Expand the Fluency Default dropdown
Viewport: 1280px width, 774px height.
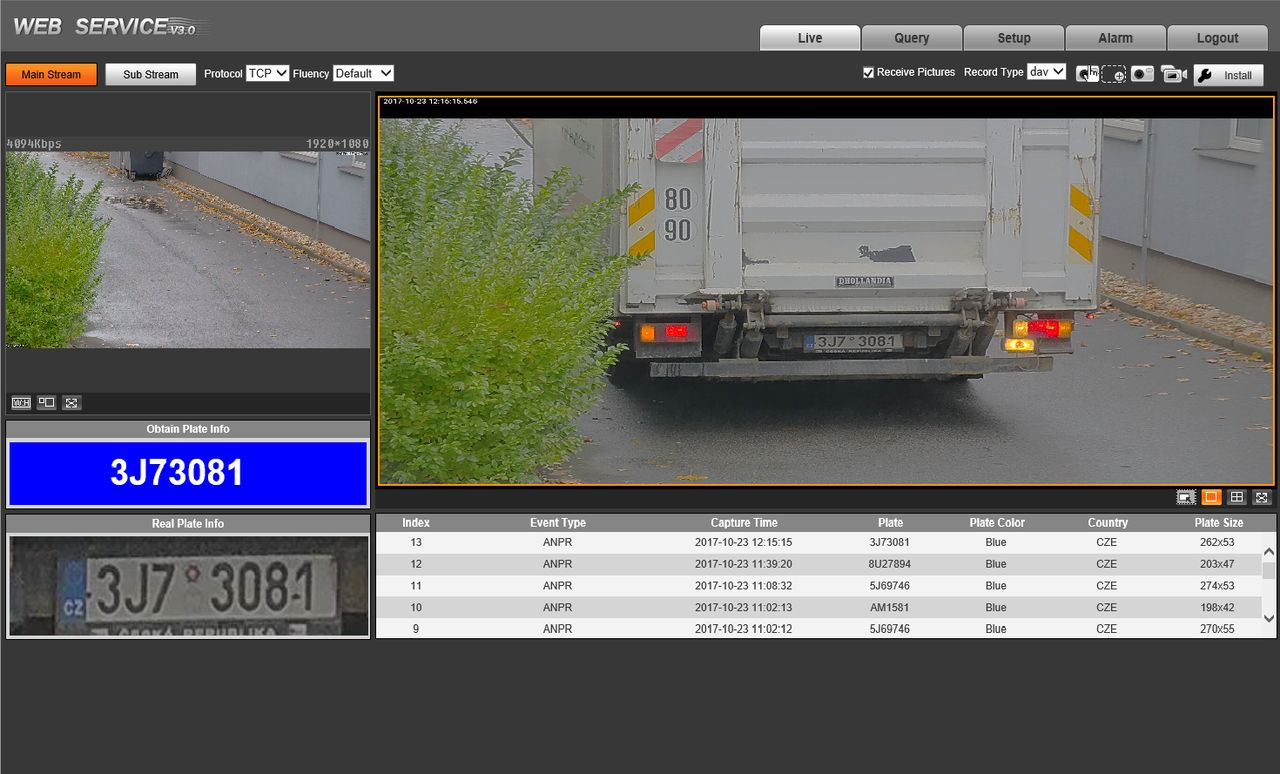363,74
